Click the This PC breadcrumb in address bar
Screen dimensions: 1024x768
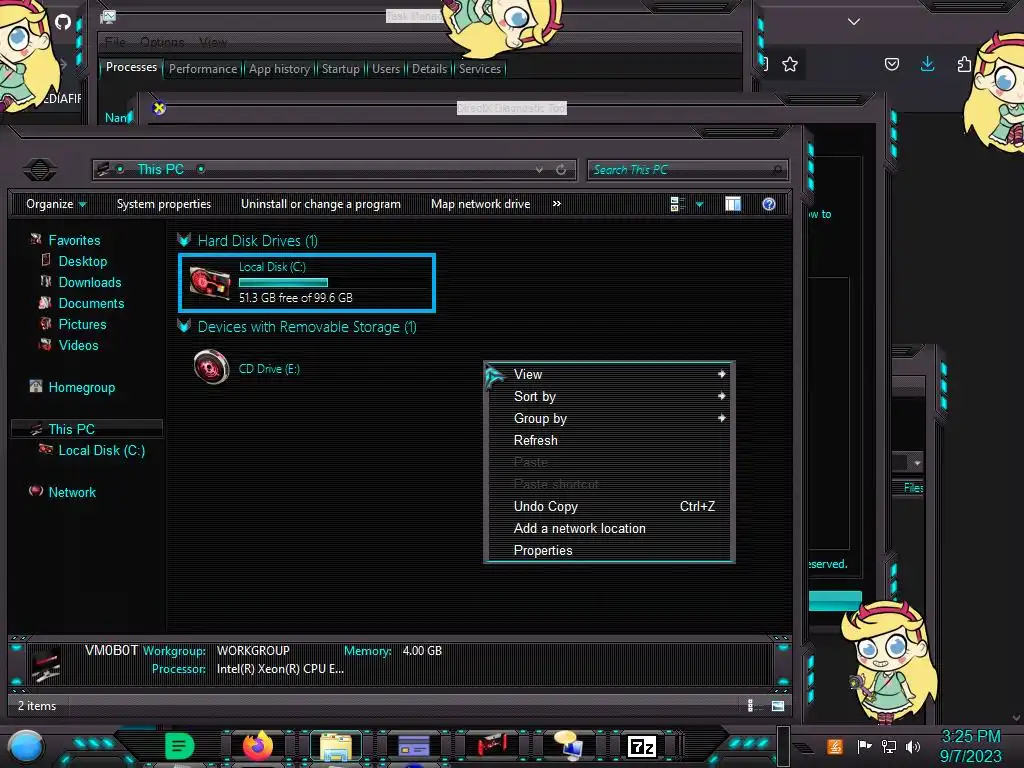tap(160, 169)
